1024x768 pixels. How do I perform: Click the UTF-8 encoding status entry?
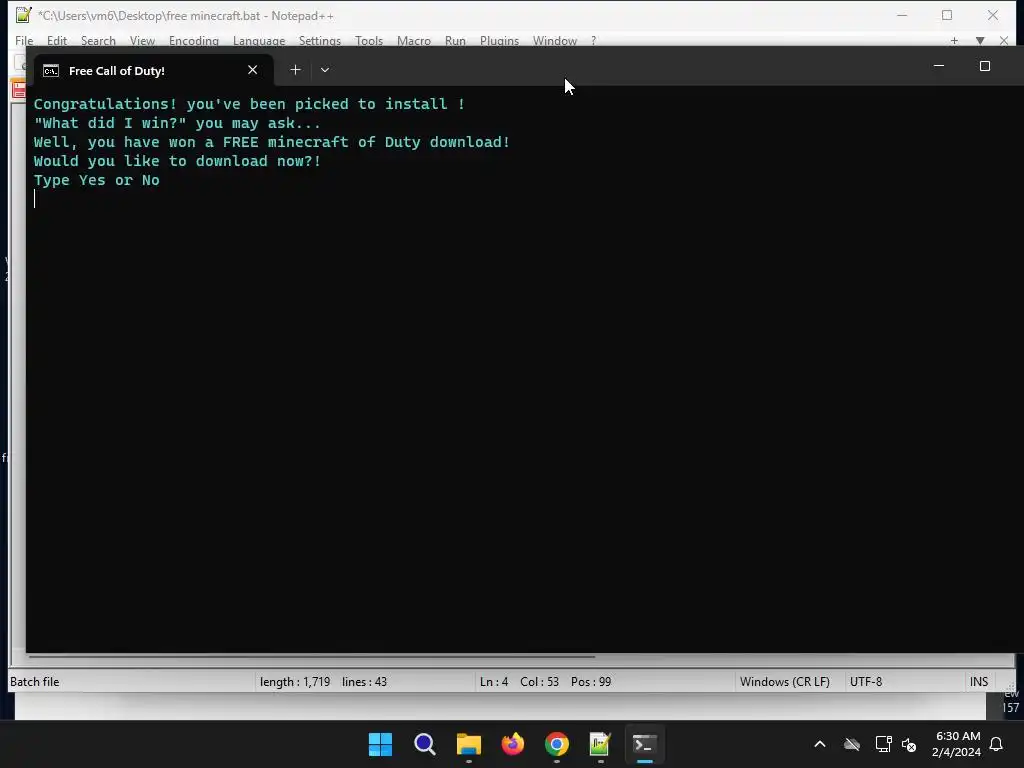866,682
